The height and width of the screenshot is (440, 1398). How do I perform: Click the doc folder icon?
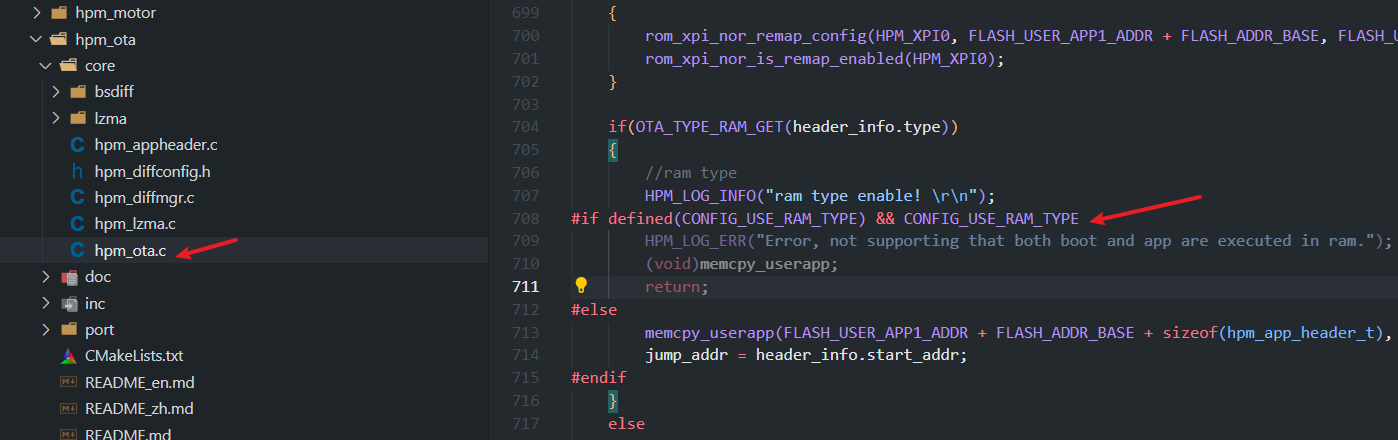pos(69,277)
